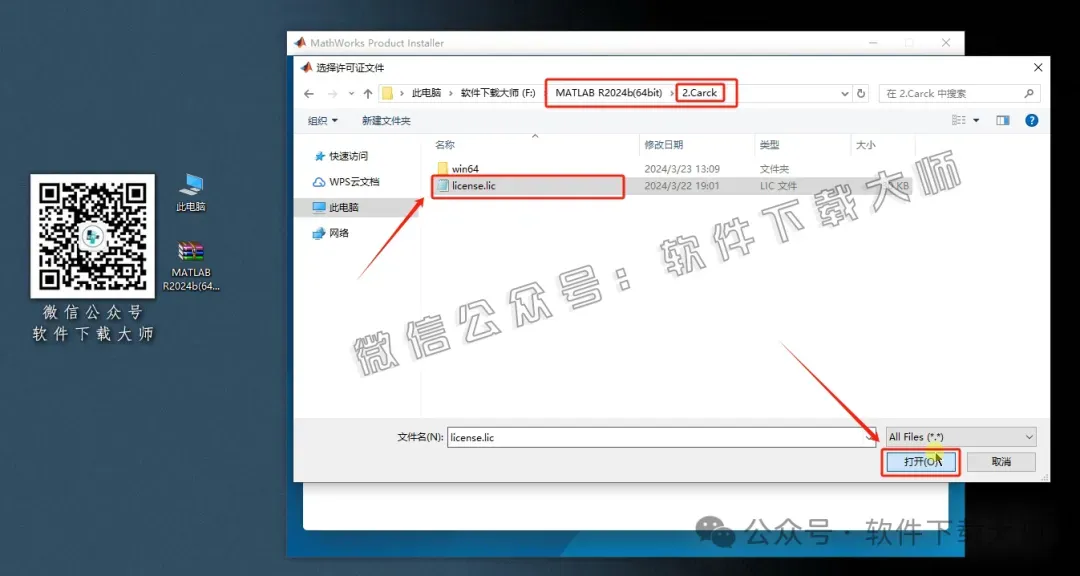Click 软件下载大师 (F:) in the address path
Viewport: 1080px width, 576px height.
[x=498, y=93]
